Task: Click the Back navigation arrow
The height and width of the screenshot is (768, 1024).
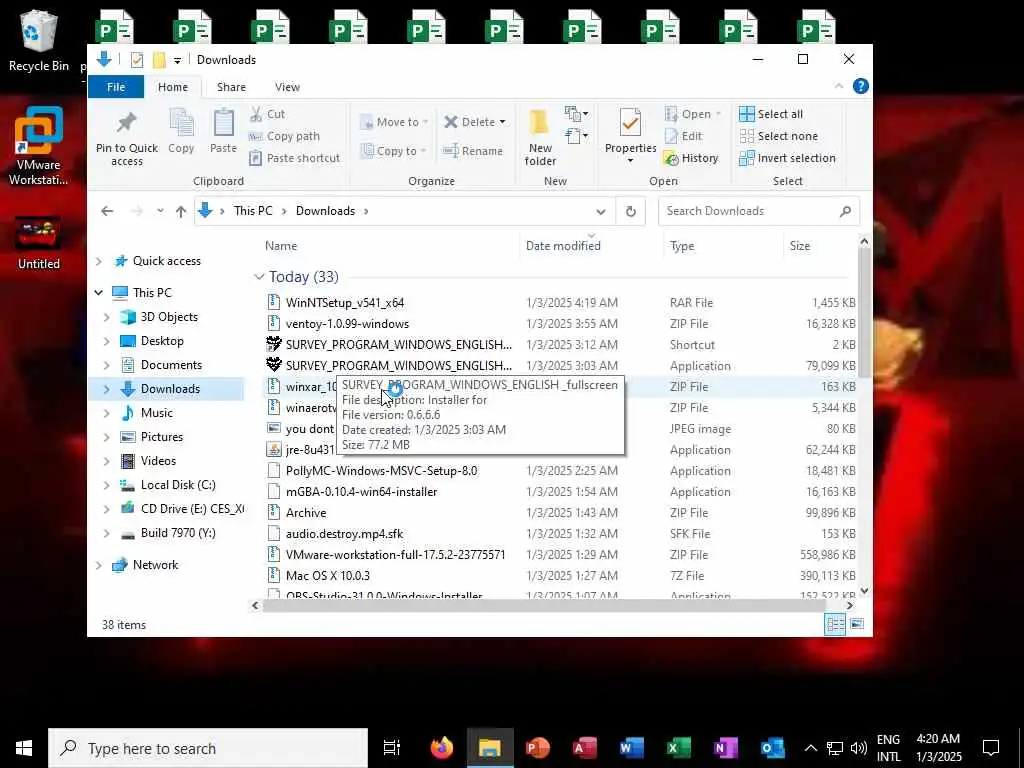Action: 107,211
